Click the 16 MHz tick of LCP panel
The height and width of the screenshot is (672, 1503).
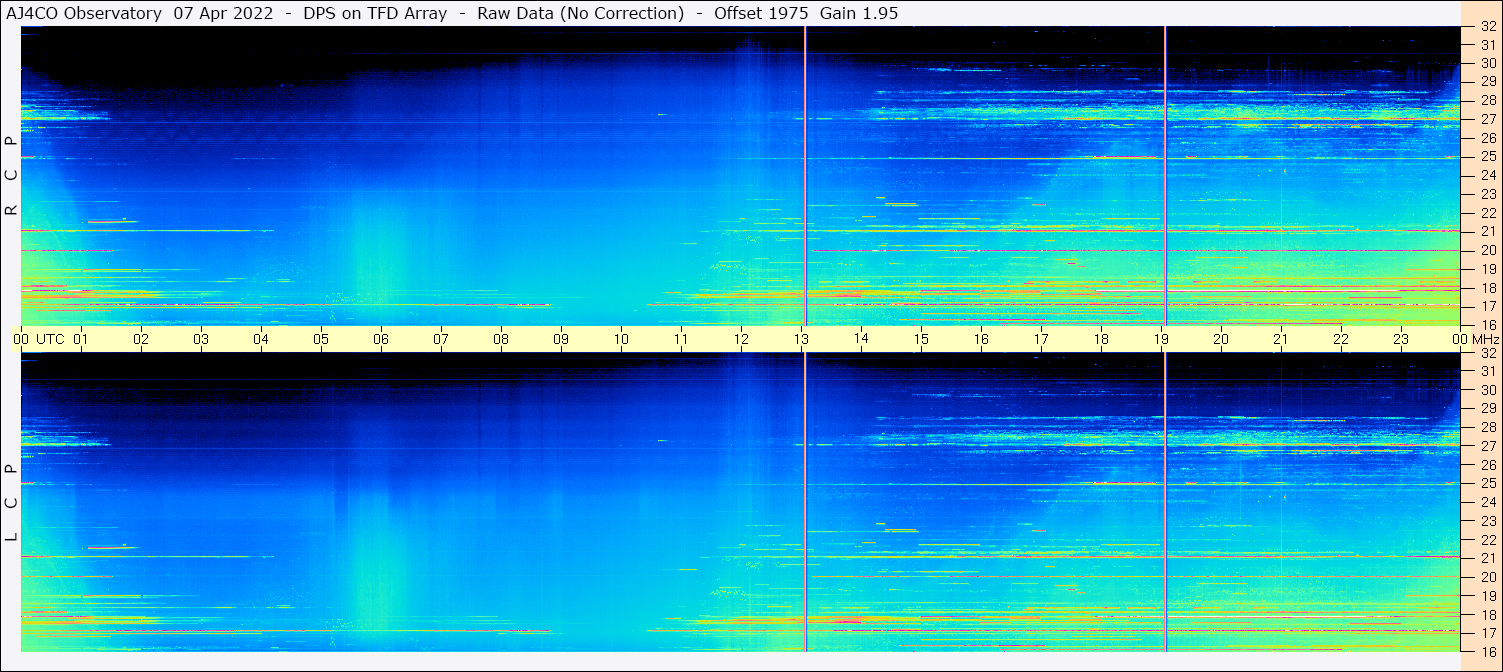point(1488,651)
